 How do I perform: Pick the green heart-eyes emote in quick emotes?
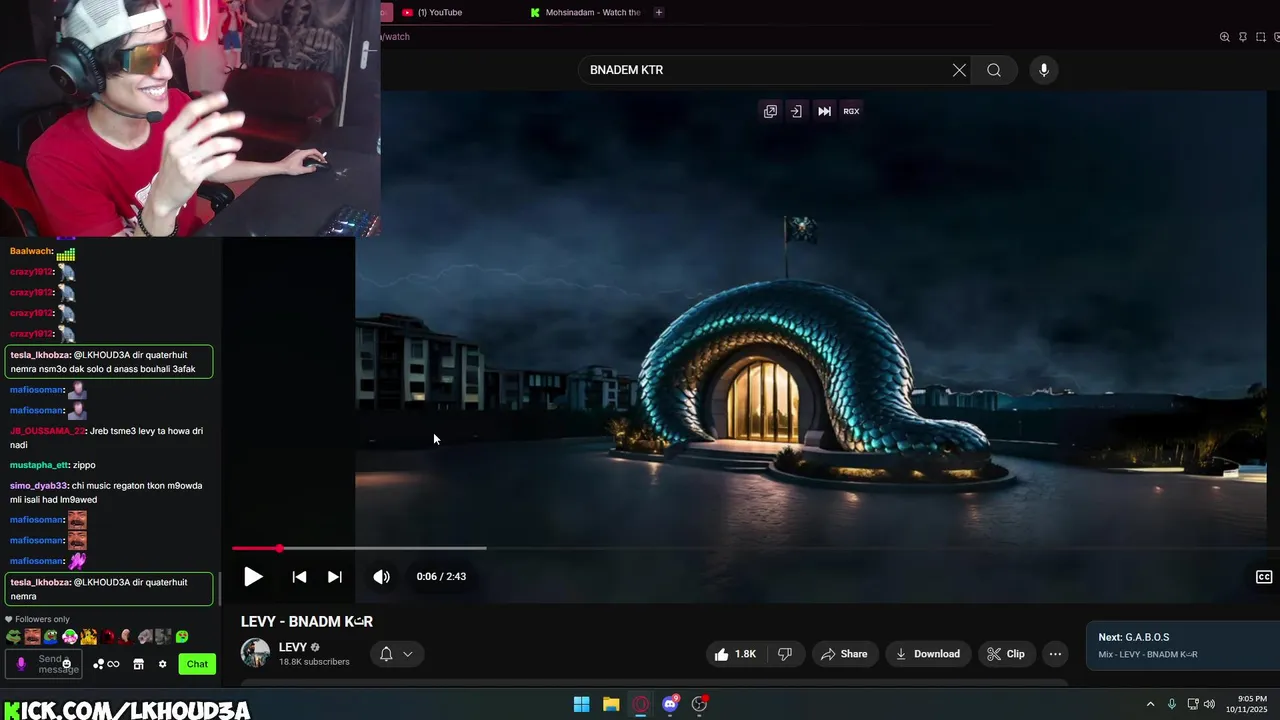[182, 637]
